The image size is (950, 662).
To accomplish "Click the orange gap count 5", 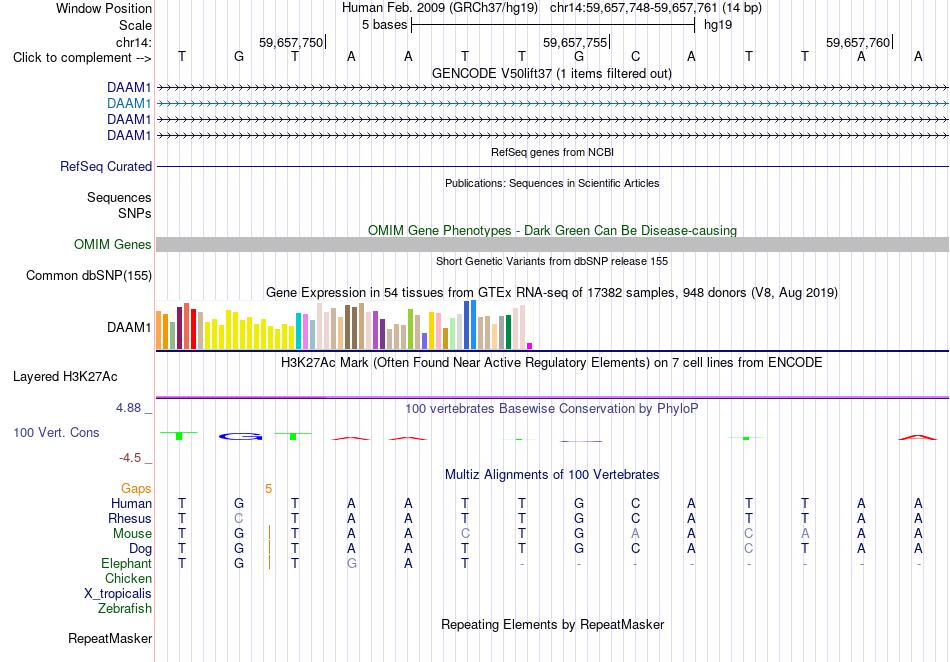I will click(268, 488).
